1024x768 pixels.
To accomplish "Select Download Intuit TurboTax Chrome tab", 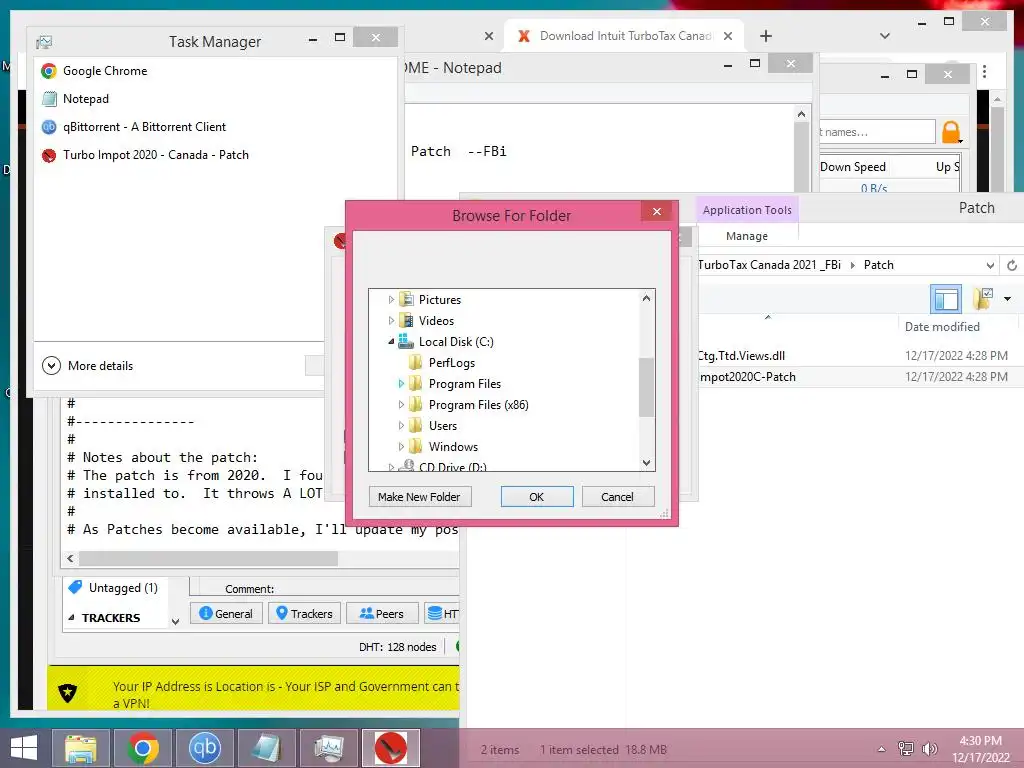I will click(625, 36).
